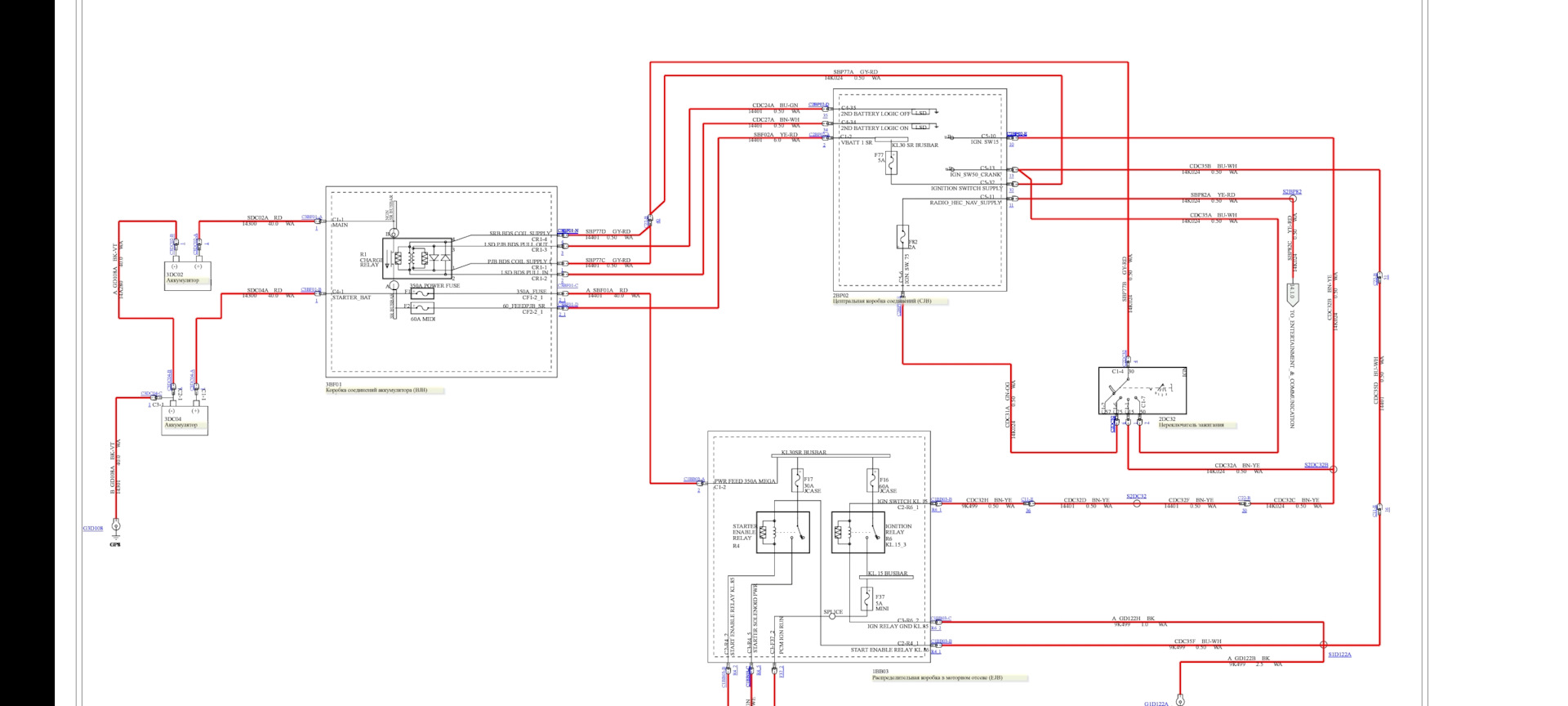Select the 350A power fuse F1 symbol
This screenshot has width=1568, height=706.
pyautogui.click(x=421, y=293)
